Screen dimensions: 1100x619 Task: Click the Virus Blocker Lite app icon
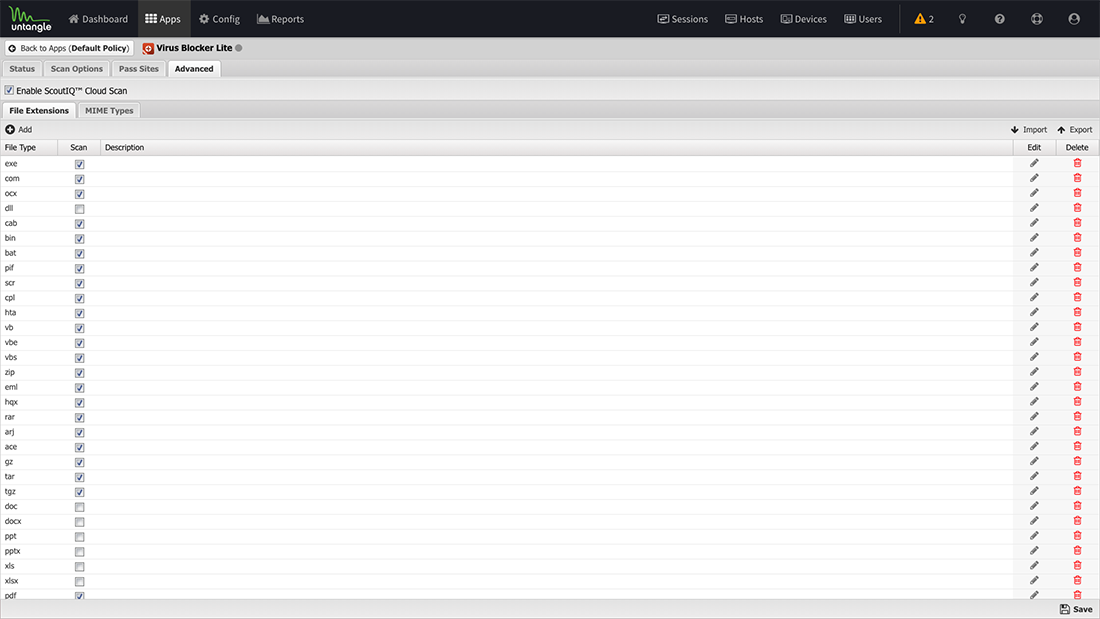point(148,48)
